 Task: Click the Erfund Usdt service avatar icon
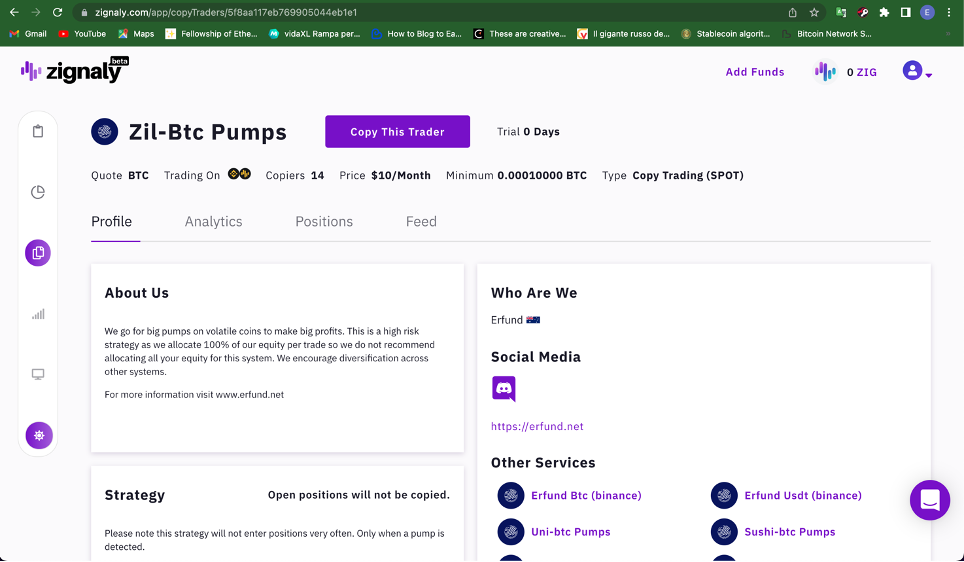point(724,496)
